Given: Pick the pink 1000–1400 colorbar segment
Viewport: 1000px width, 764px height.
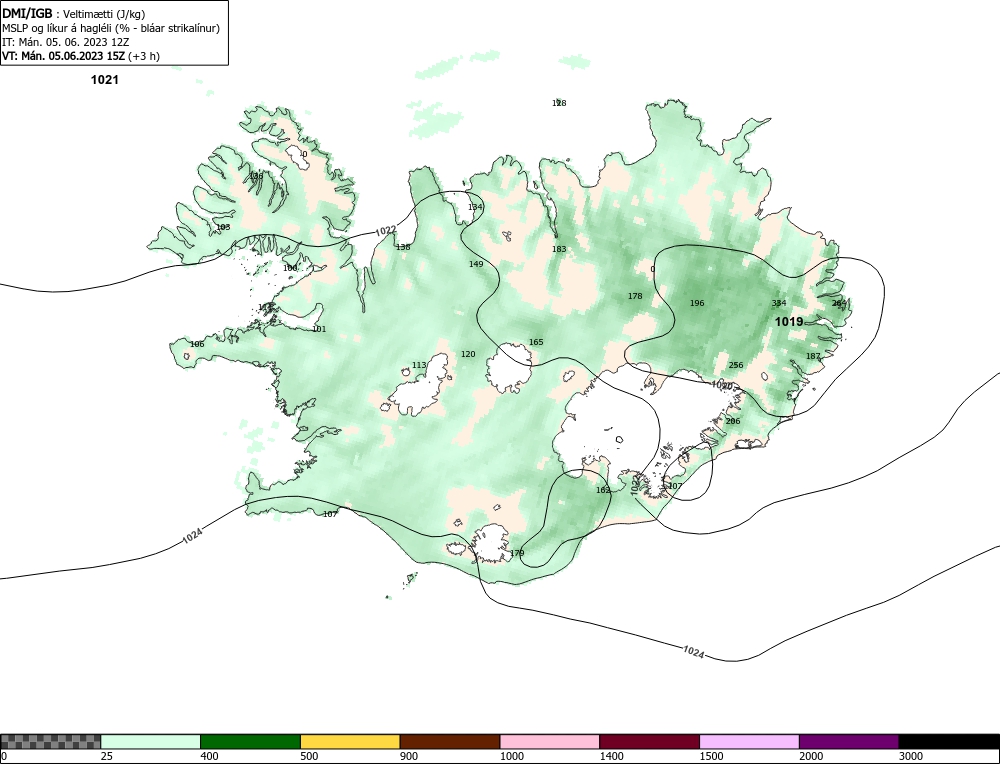Looking at the screenshot, I should coord(550,741).
